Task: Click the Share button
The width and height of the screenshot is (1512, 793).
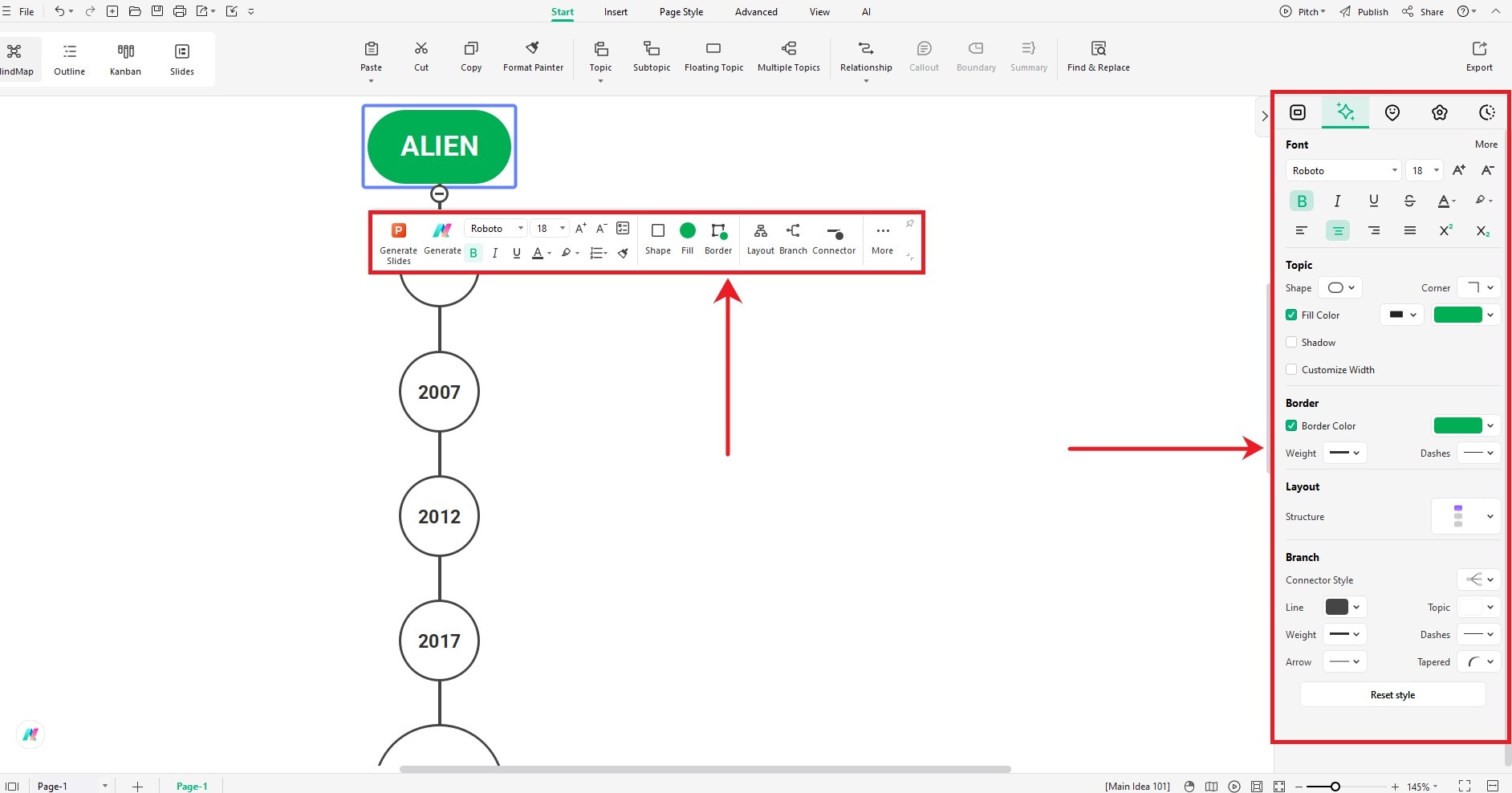Action: click(x=1423, y=11)
